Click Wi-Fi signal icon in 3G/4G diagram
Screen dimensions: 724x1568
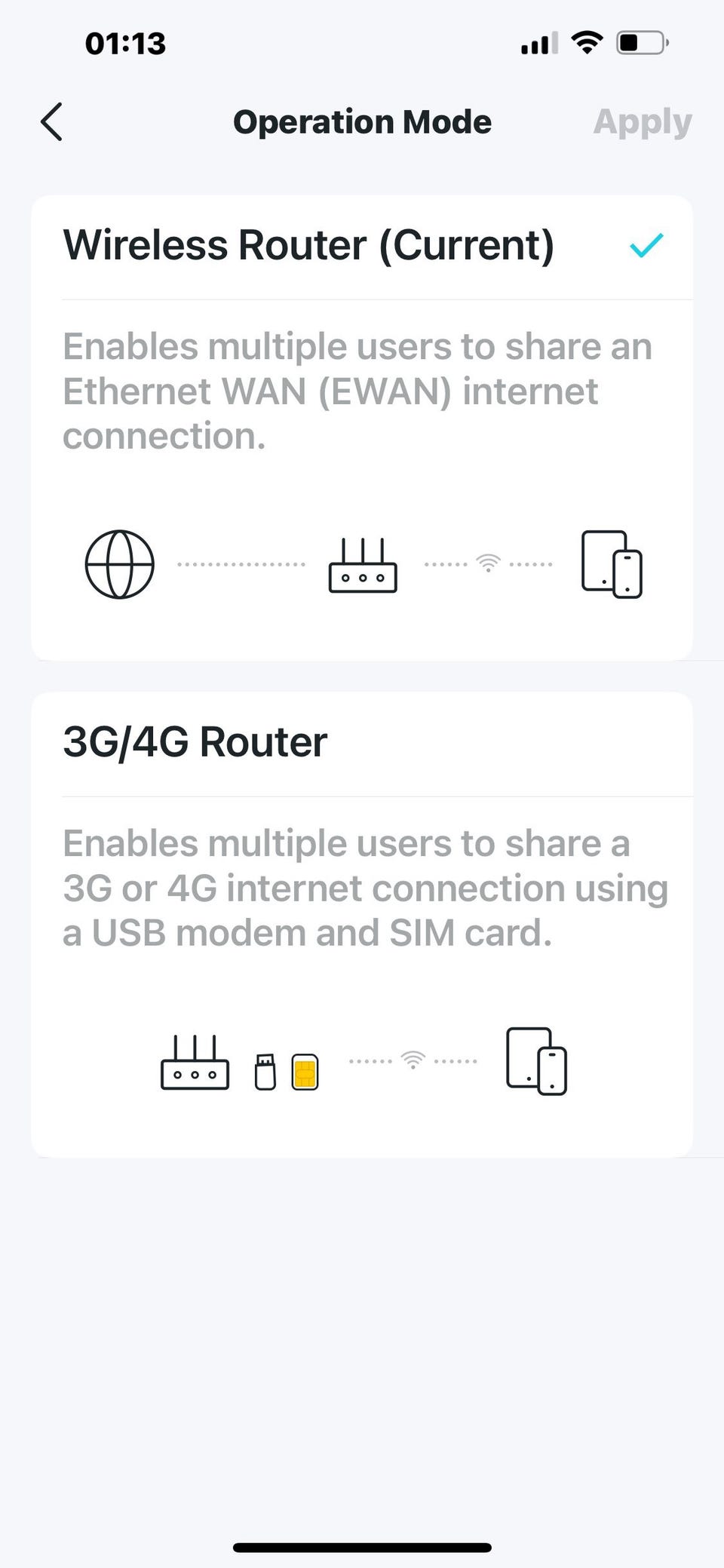click(413, 1060)
